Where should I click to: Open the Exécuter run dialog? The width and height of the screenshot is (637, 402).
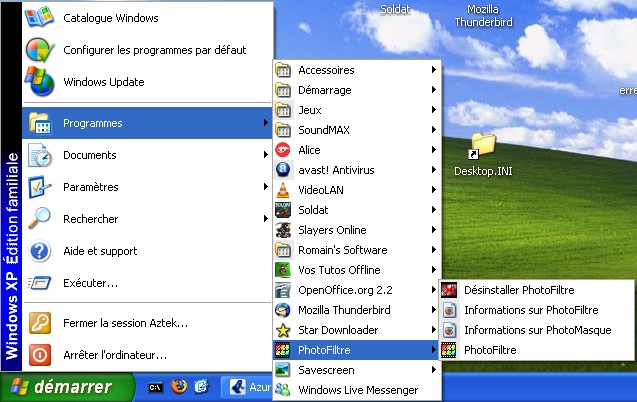pos(90,283)
